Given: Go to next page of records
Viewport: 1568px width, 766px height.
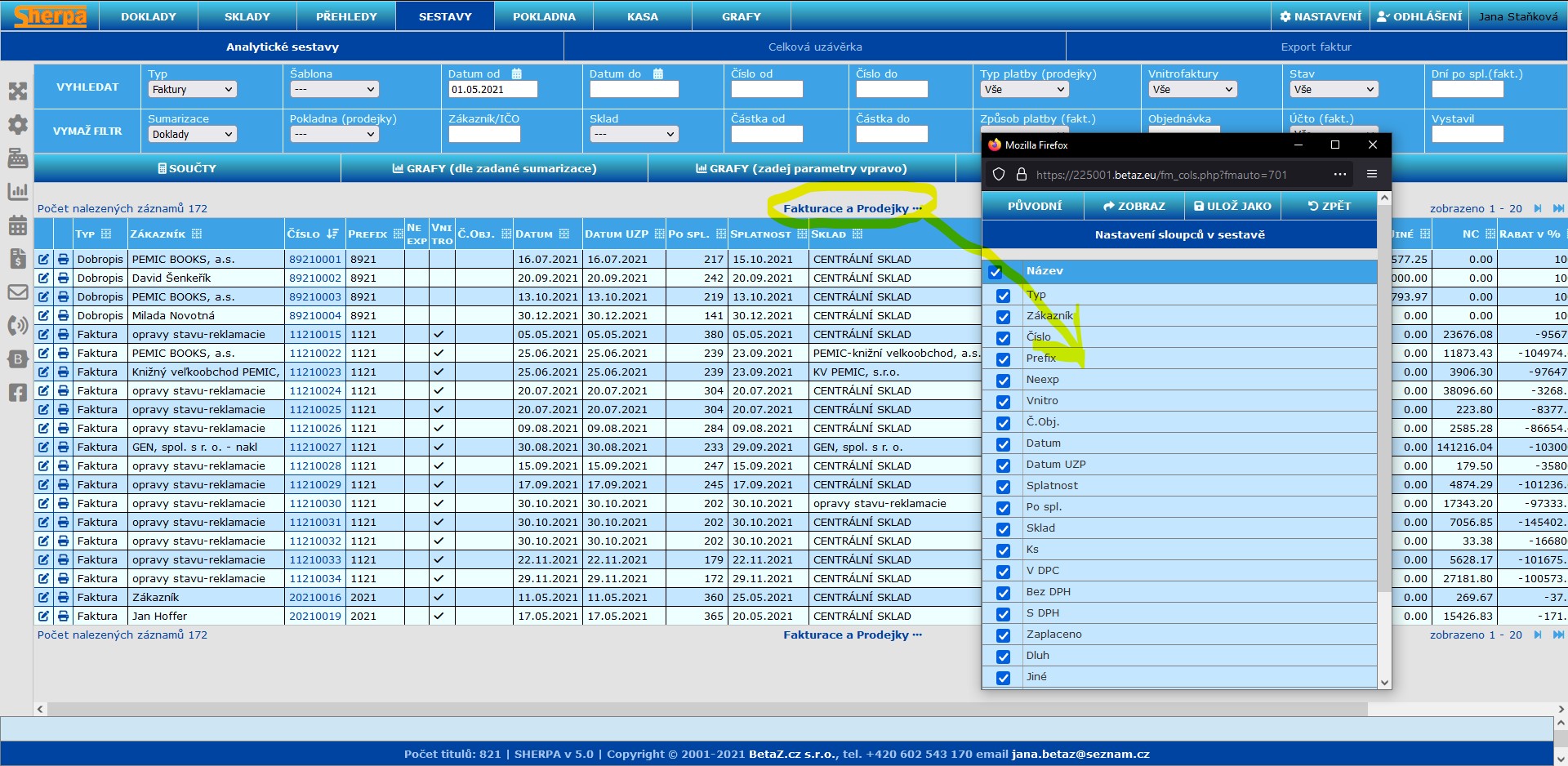Looking at the screenshot, I should pyautogui.click(x=1538, y=209).
